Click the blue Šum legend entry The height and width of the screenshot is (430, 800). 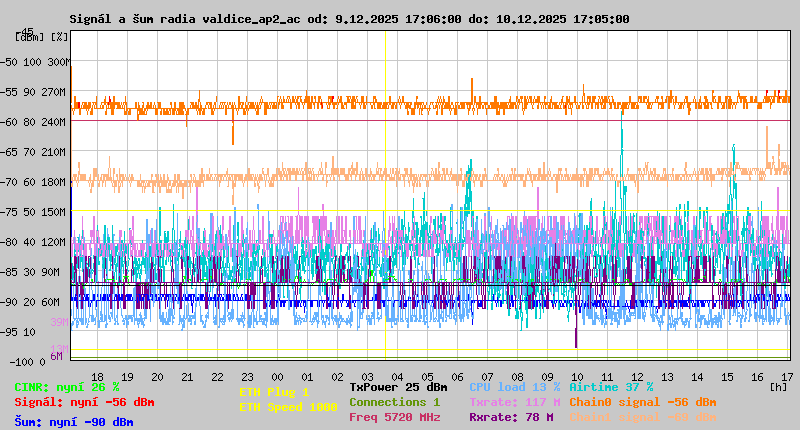coord(74,422)
